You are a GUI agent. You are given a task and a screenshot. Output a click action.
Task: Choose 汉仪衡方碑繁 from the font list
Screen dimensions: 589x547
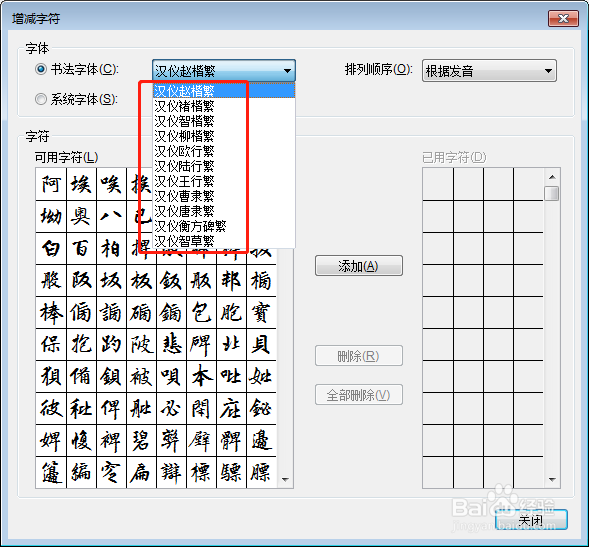pos(224,226)
